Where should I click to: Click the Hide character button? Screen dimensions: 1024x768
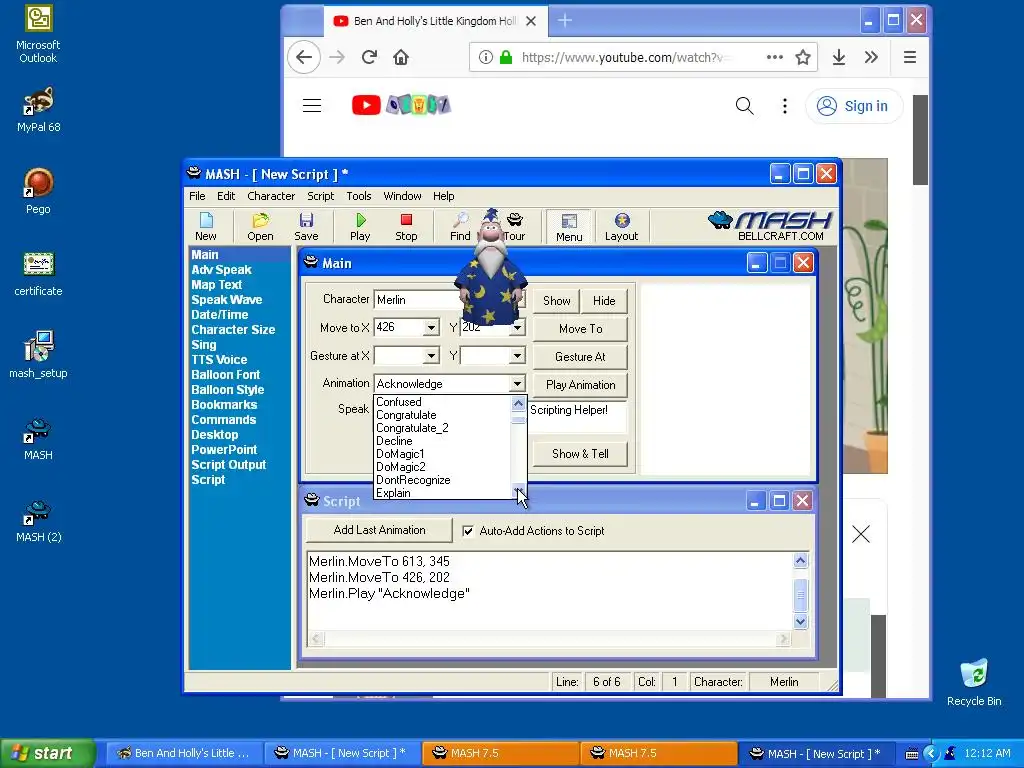click(x=604, y=300)
